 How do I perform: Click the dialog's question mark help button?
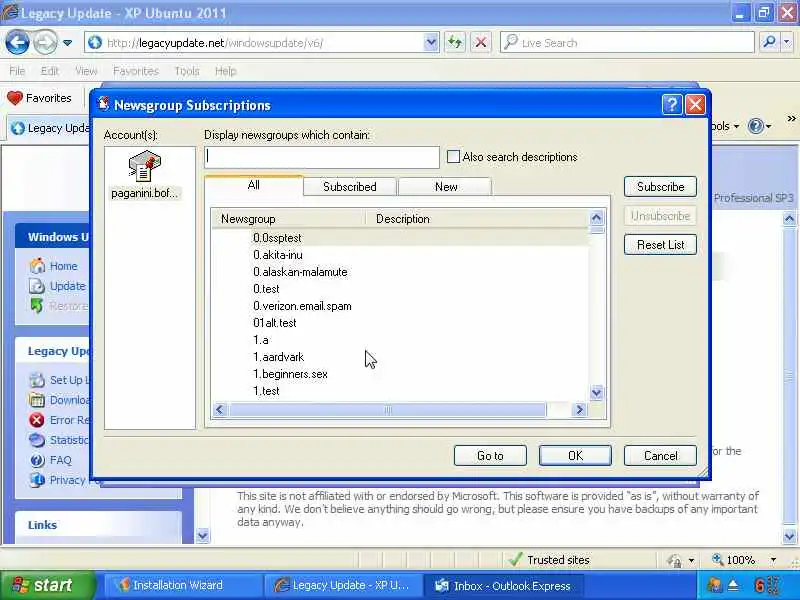672,105
